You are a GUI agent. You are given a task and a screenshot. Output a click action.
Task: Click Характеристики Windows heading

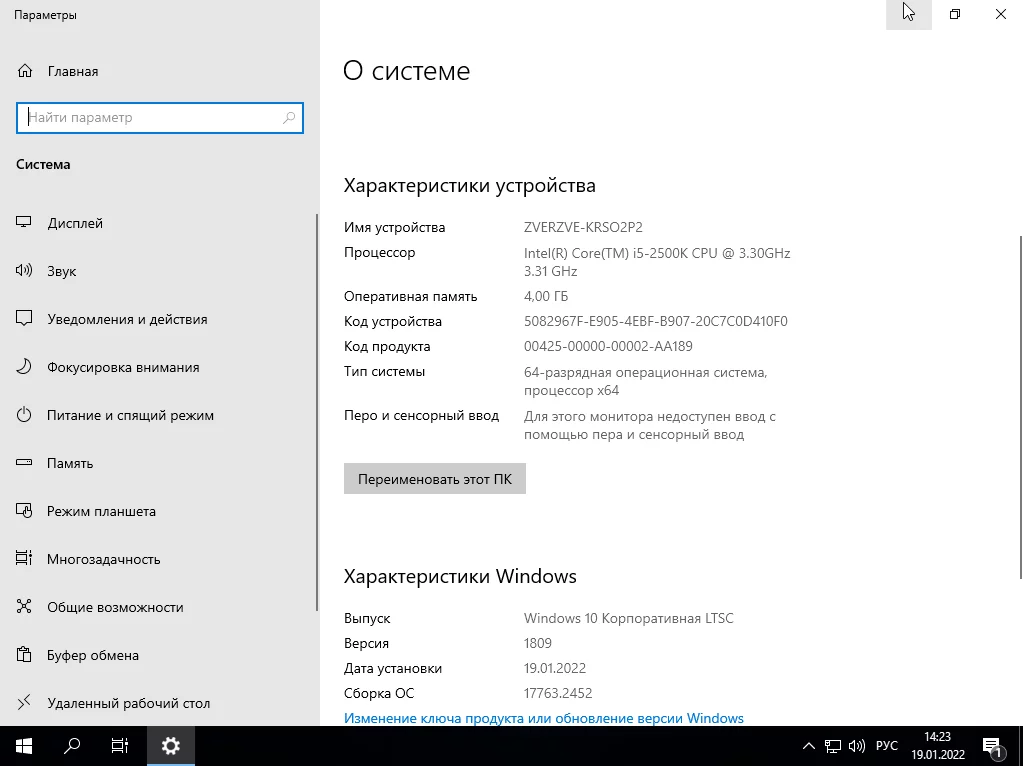pyautogui.click(x=460, y=576)
